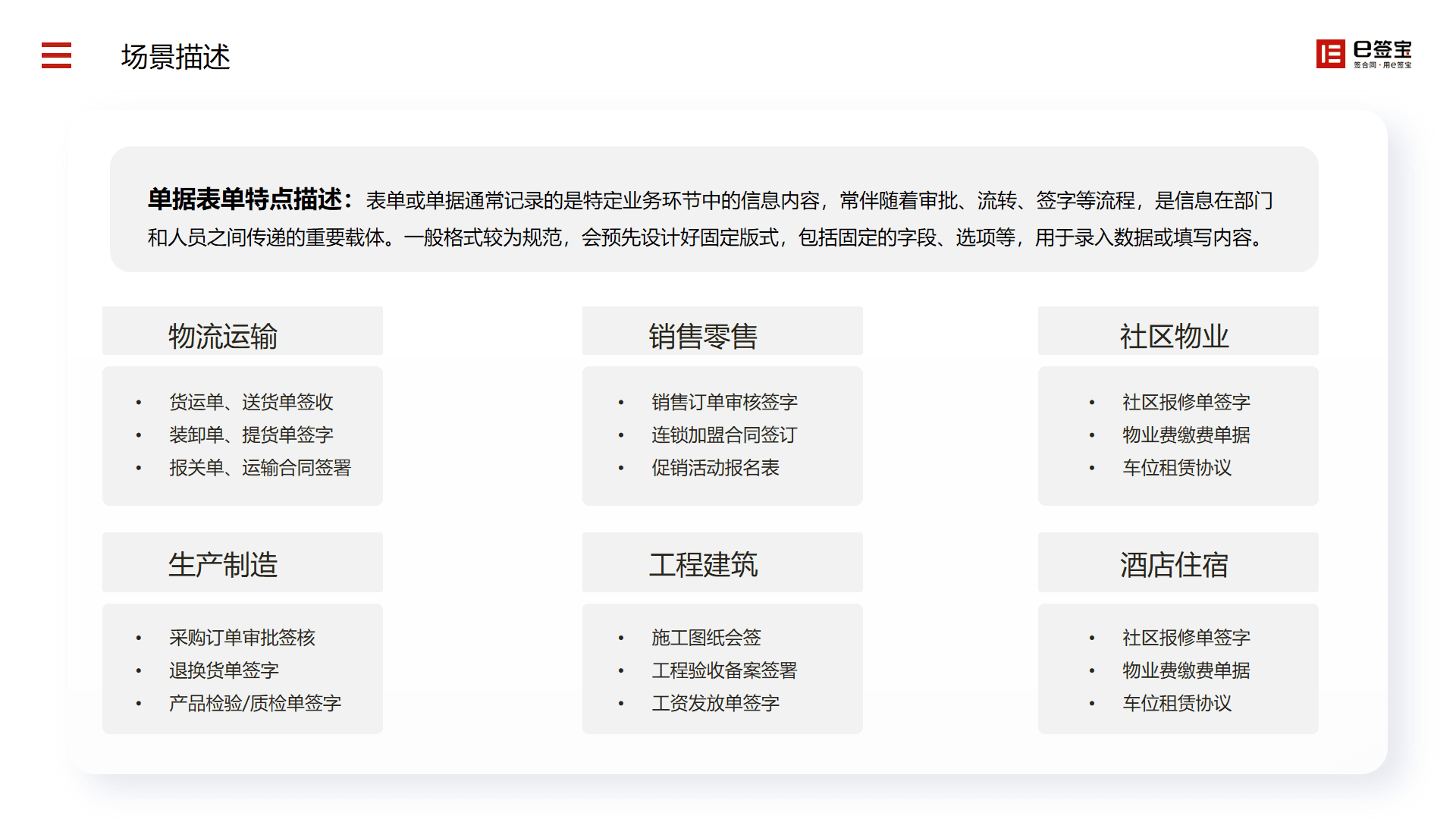Click the 采购订单审批签核 bullet
The height and width of the screenshot is (819, 1456).
click(x=242, y=637)
